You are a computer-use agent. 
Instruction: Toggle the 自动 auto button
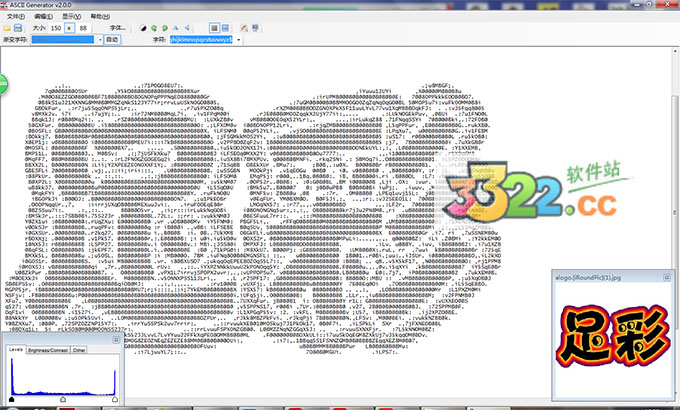111,40
